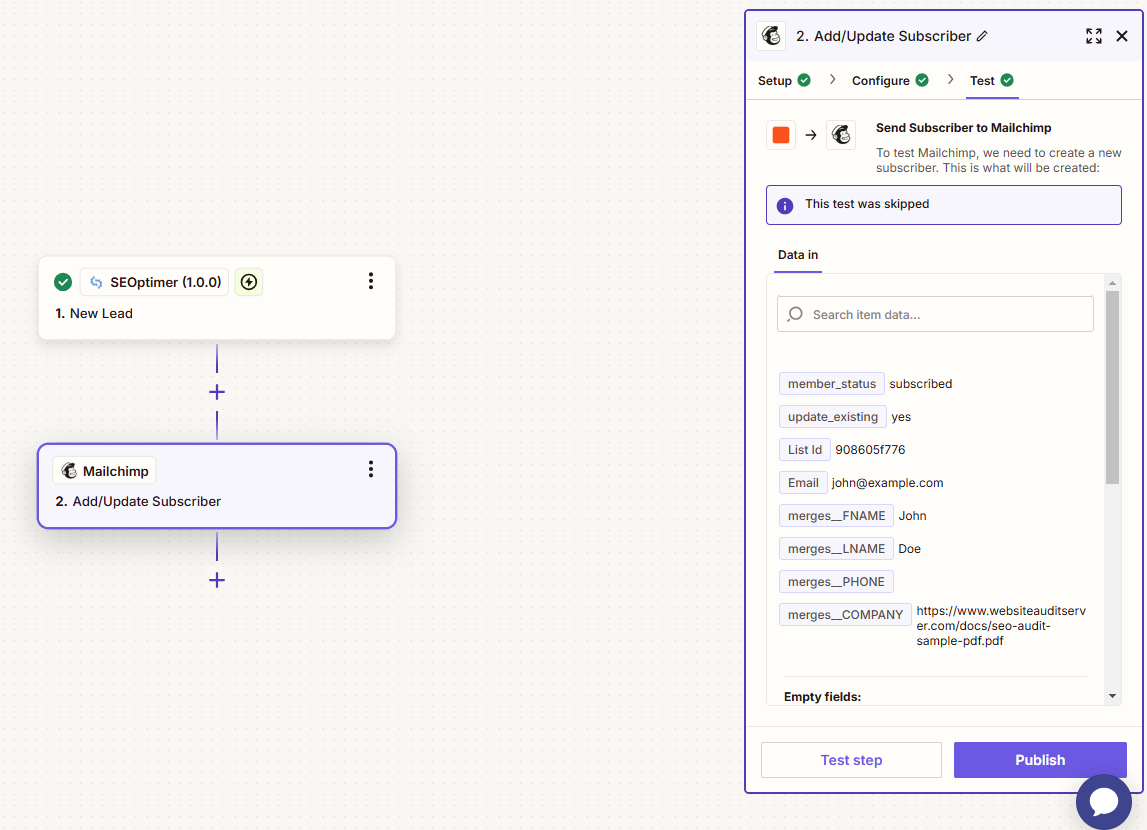1147x830 pixels.
Task: Expand the step panel to full screen
Action: (1094, 36)
